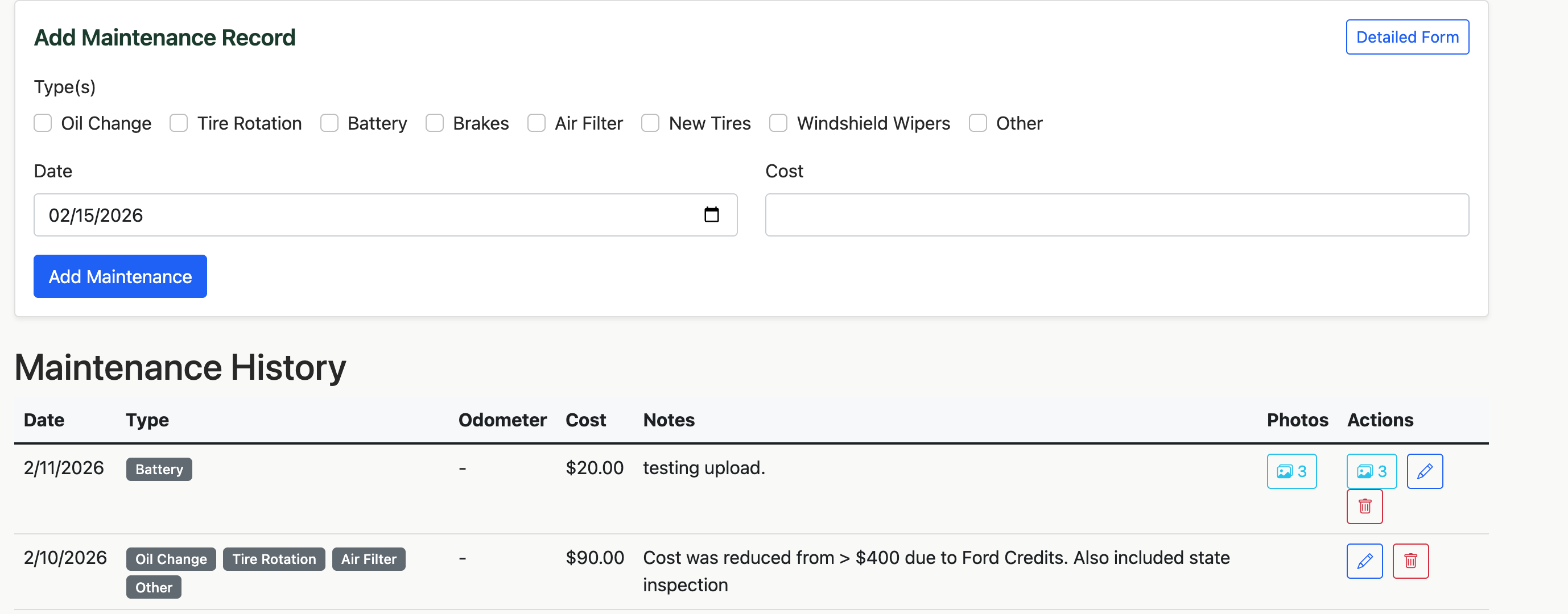Image resolution: width=1568 pixels, height=614 pixels.
Task: Open the calendar picker on the Date field
Action: coord(712,215)
